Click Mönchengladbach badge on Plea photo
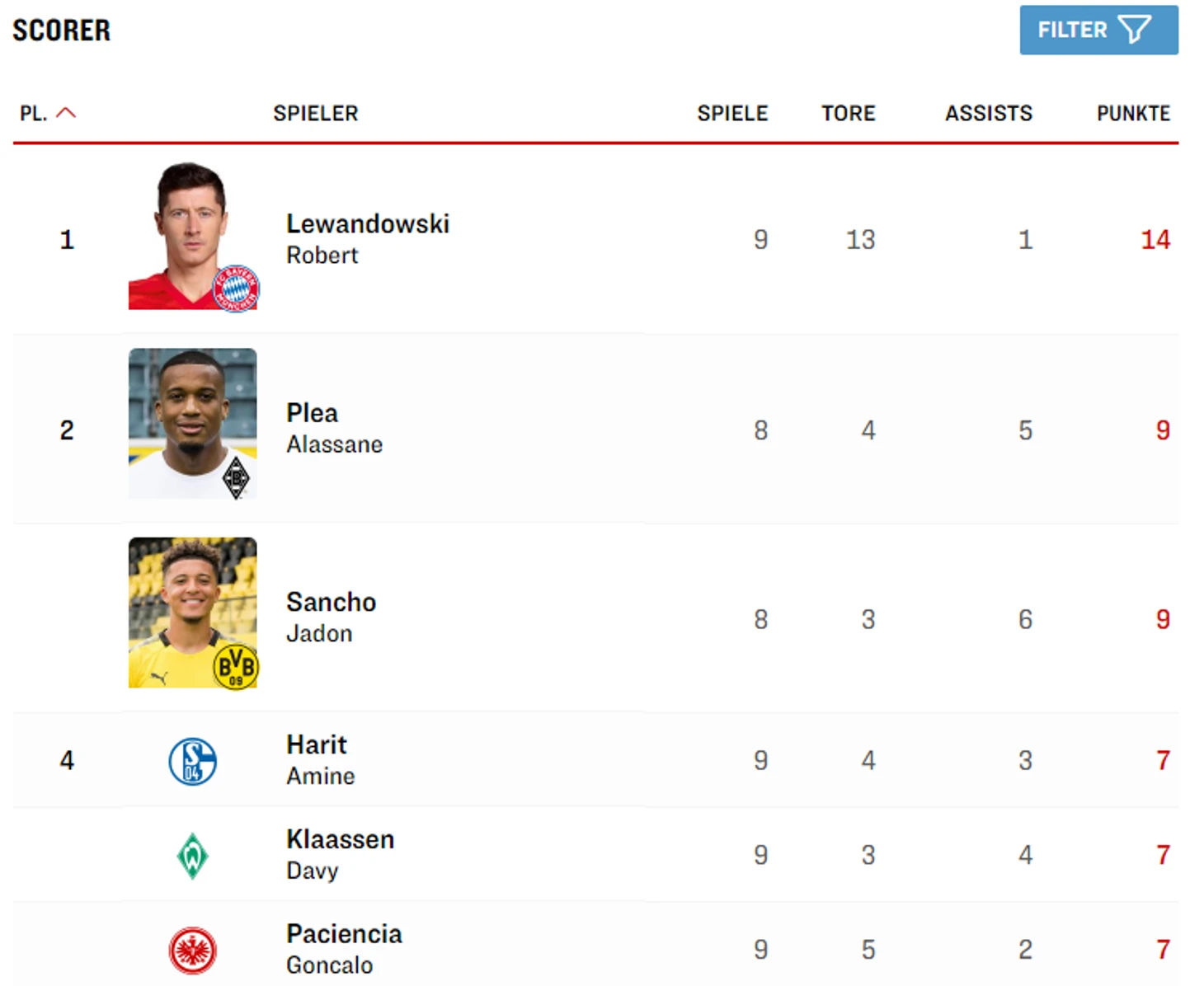The image size is (1204, 986). point(237,477)
